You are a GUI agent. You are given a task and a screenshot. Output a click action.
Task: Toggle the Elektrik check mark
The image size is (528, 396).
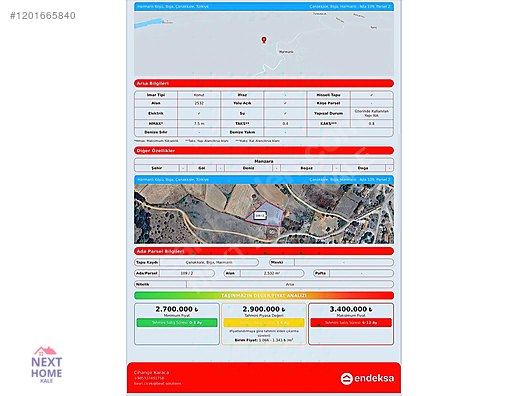pos(199,113)
